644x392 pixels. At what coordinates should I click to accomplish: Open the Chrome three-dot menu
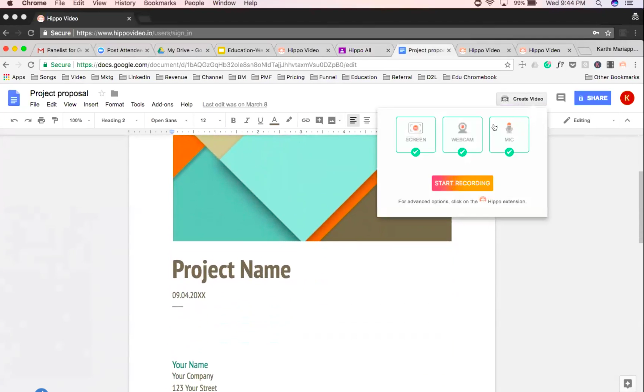click(x=635, y=65)
